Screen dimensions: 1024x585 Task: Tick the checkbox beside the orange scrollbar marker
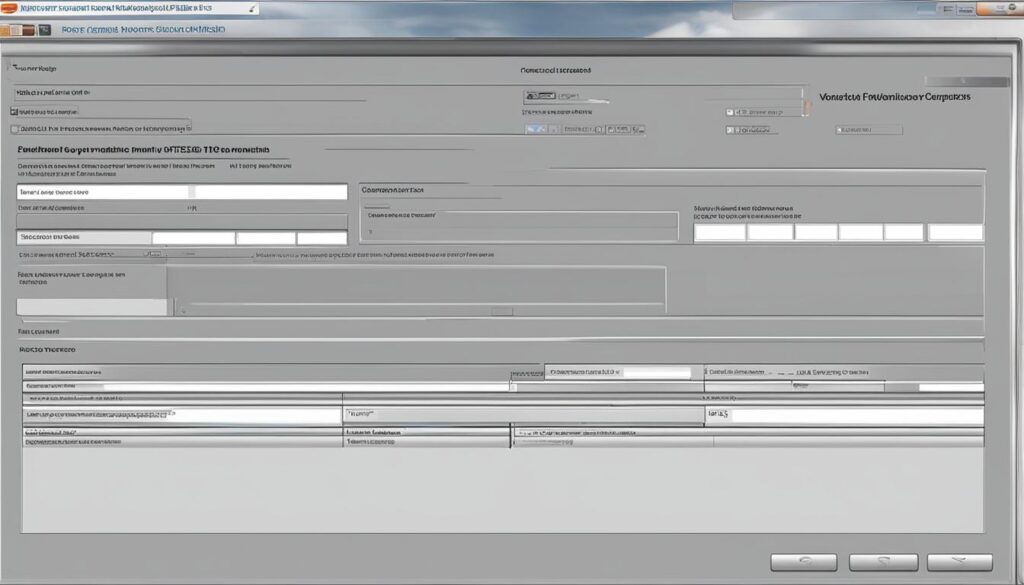(x=730, y=112)
